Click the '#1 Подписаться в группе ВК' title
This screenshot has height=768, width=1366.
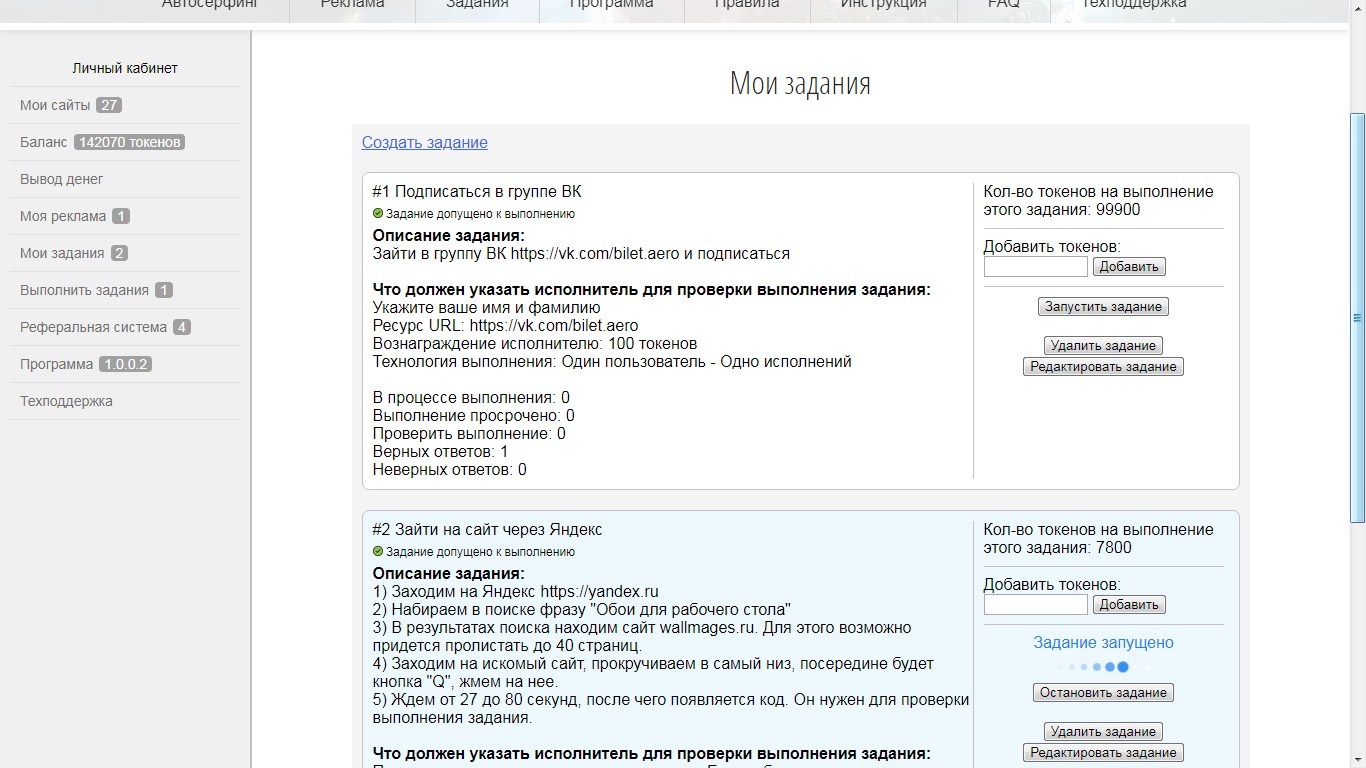477,191
